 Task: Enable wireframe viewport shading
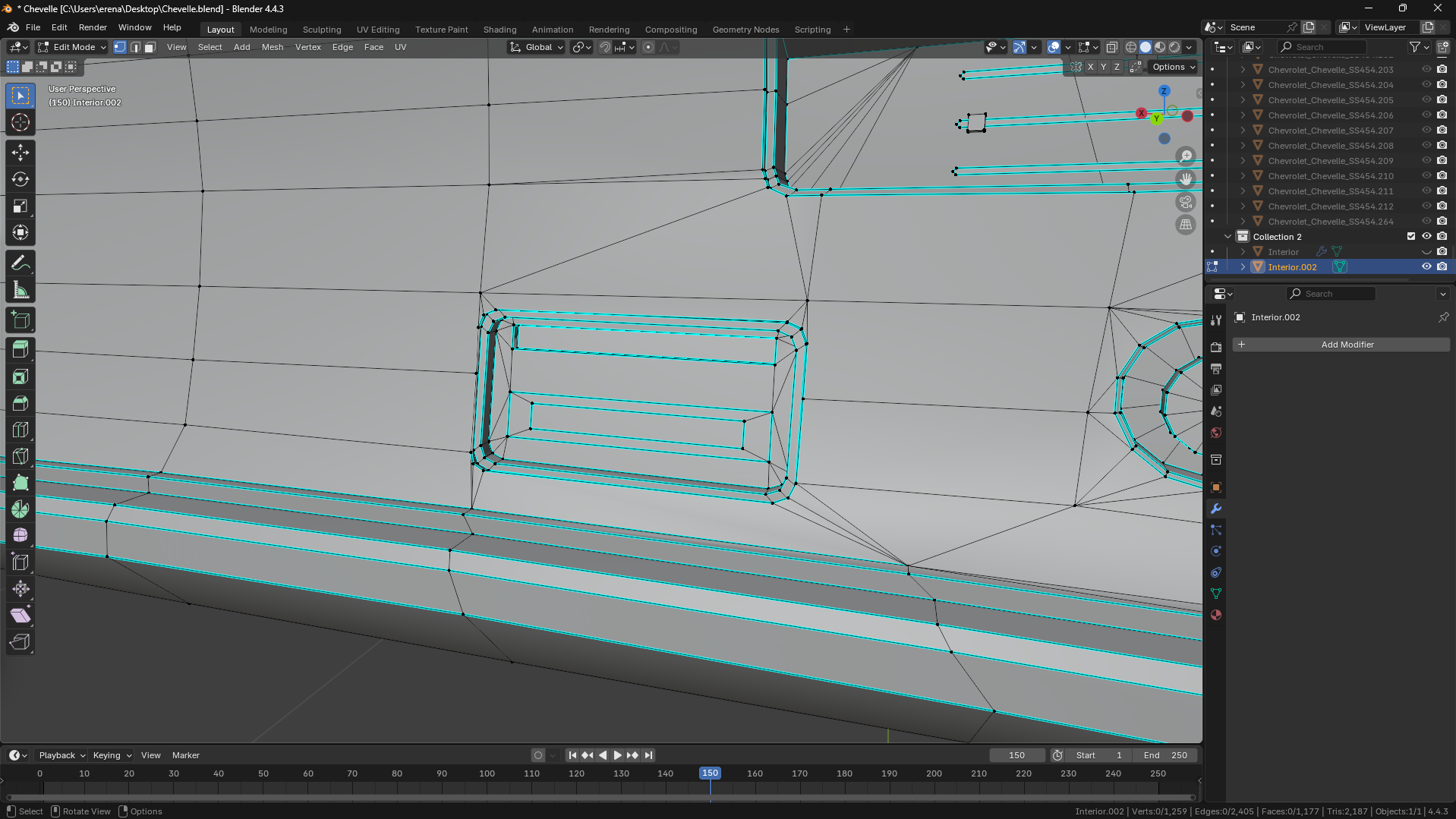pos(1131,47)
